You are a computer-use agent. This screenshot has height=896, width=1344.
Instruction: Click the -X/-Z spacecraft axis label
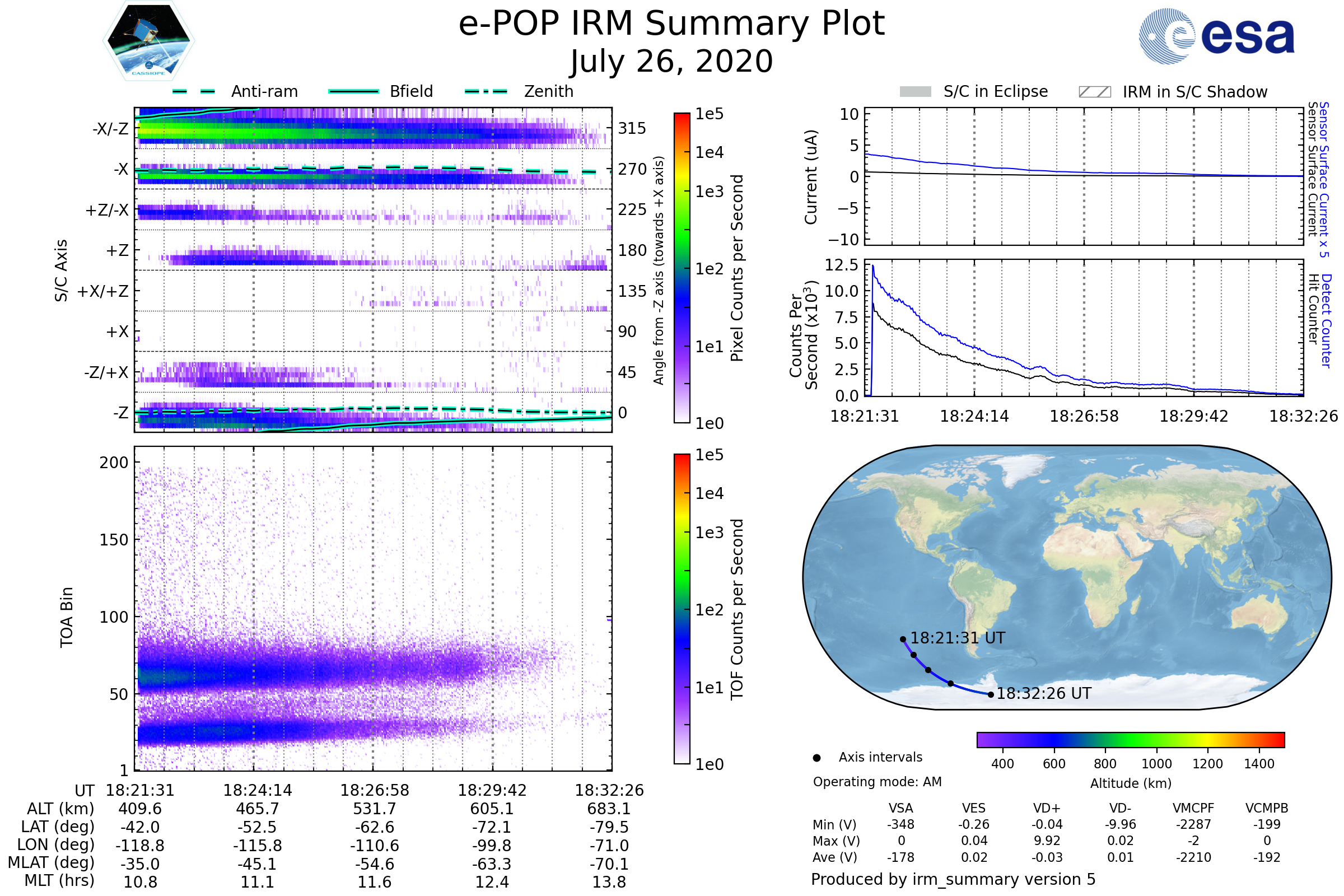click(110, 129)
